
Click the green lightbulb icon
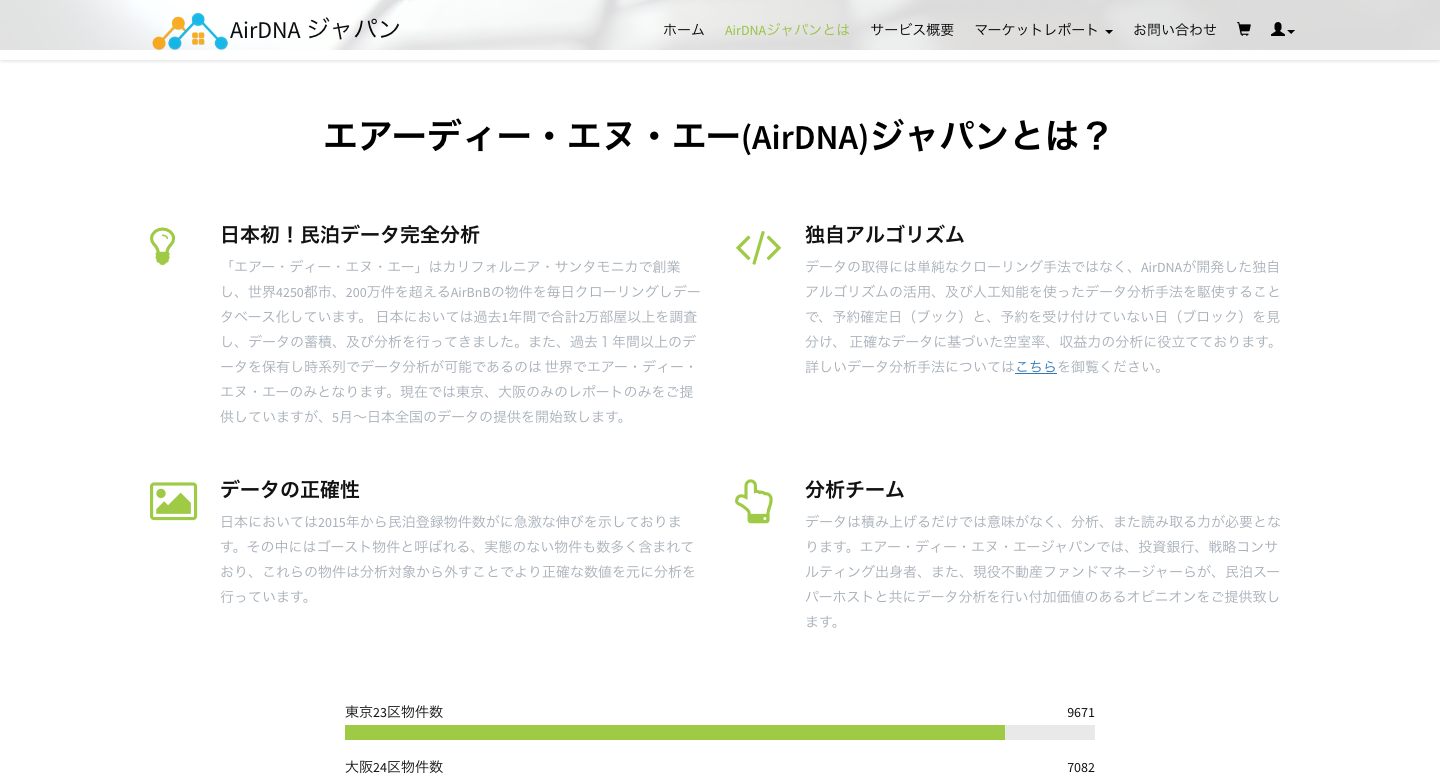point(163,246)
